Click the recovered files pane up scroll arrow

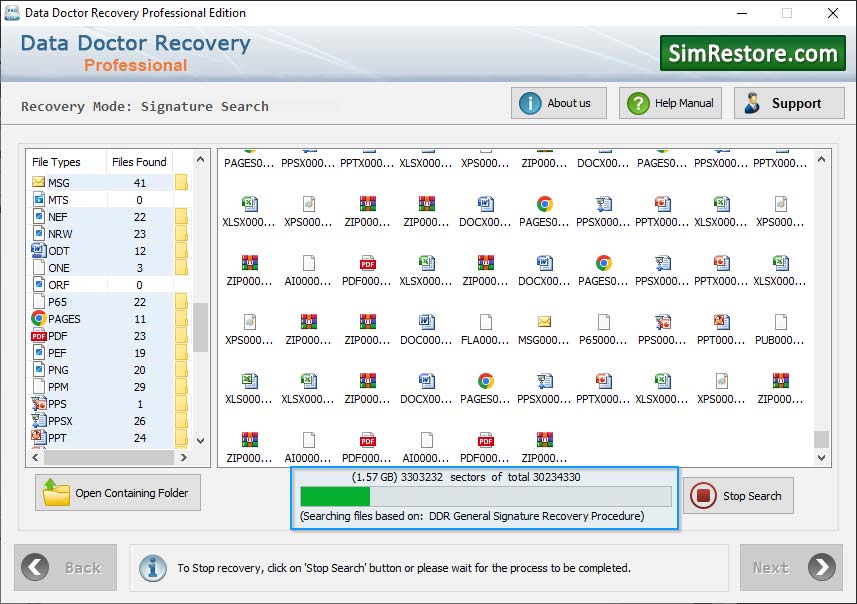pos(821,160)
